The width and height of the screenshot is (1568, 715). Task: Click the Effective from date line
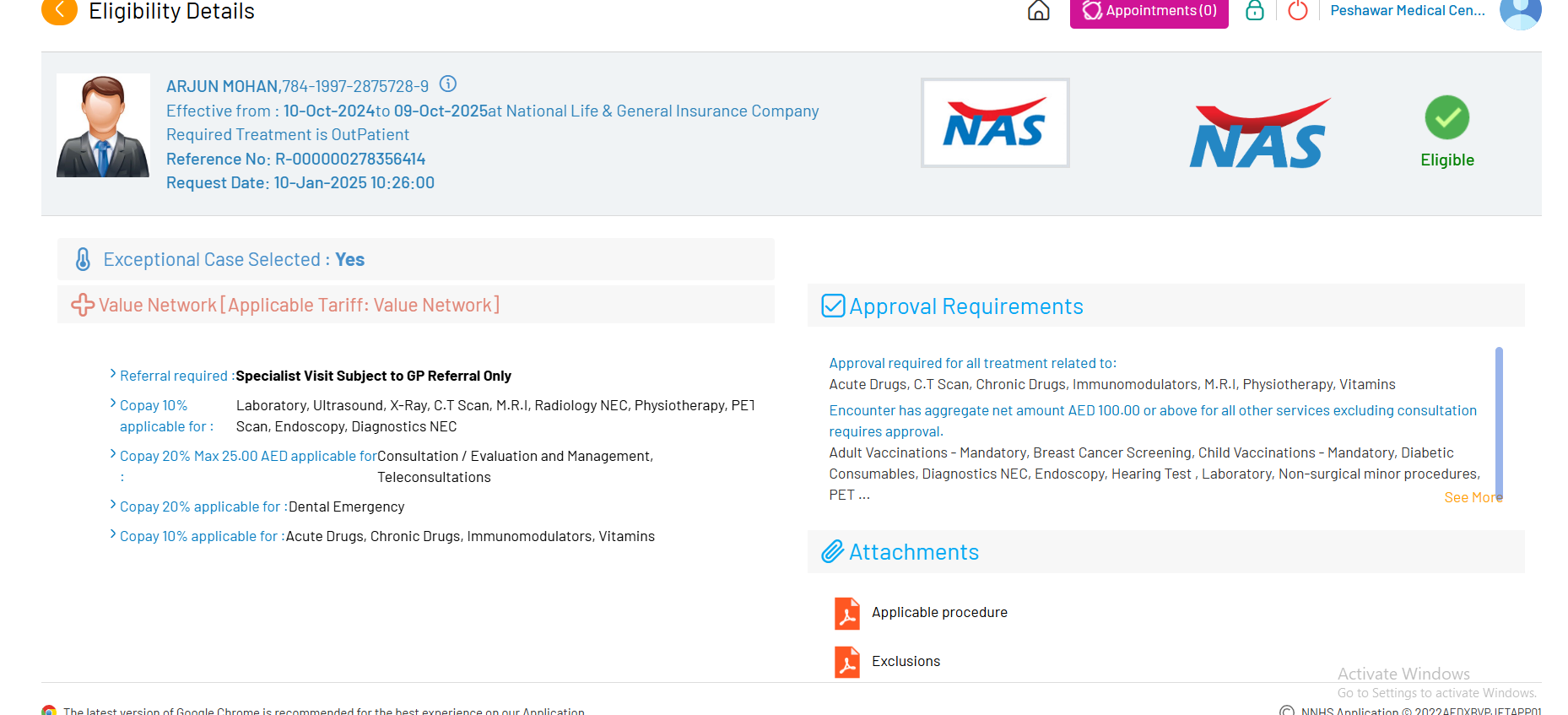point(493,111)
